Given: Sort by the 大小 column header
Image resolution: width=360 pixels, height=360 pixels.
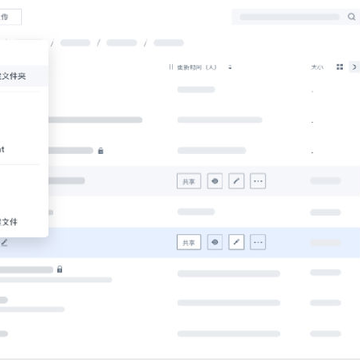Looking at the screenshot, I should [317, 67].
